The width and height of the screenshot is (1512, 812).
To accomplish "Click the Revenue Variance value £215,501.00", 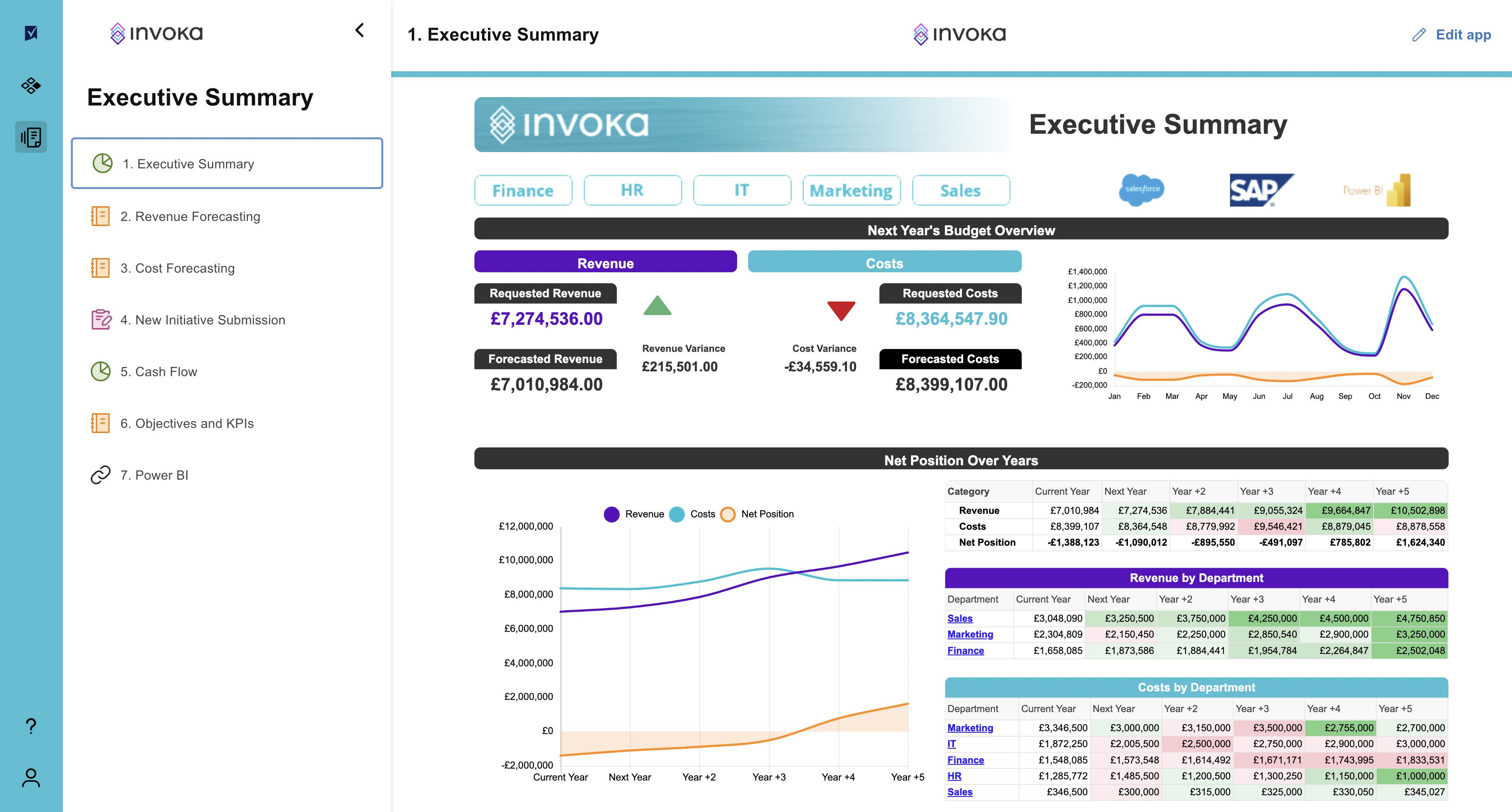I will tap(680, 367).
